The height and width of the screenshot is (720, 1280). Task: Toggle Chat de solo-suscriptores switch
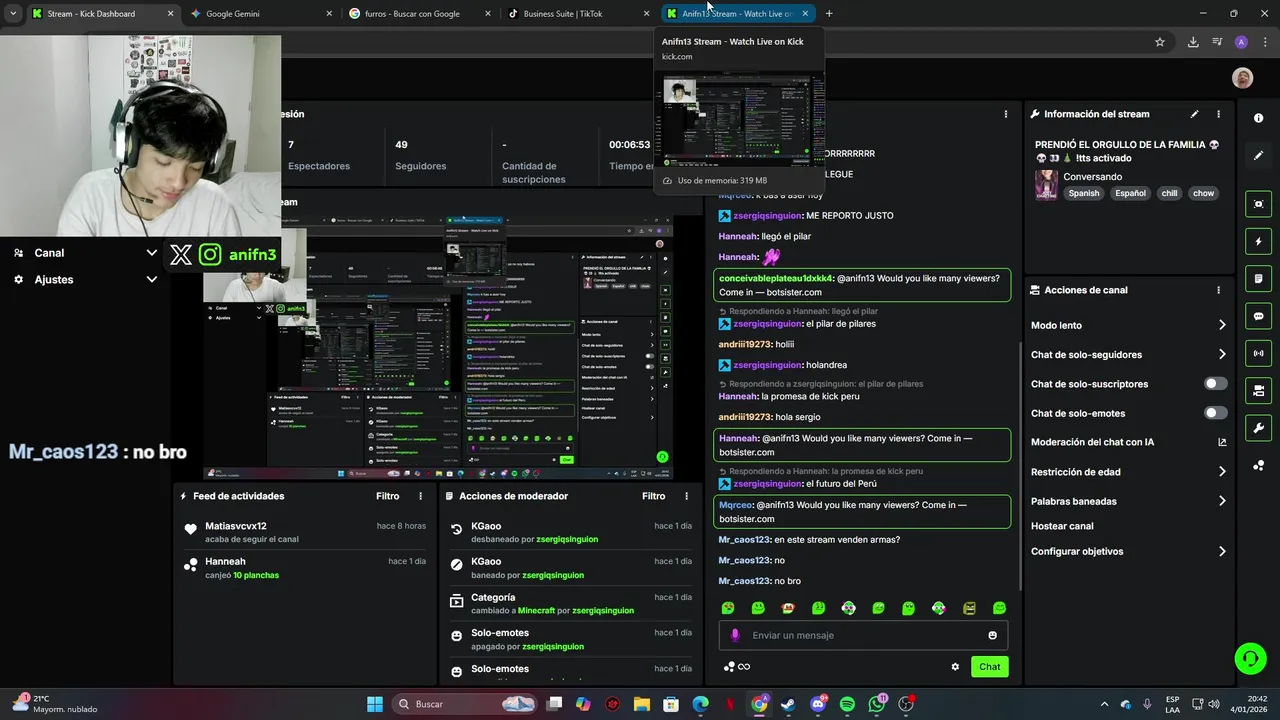point(1216,384)
